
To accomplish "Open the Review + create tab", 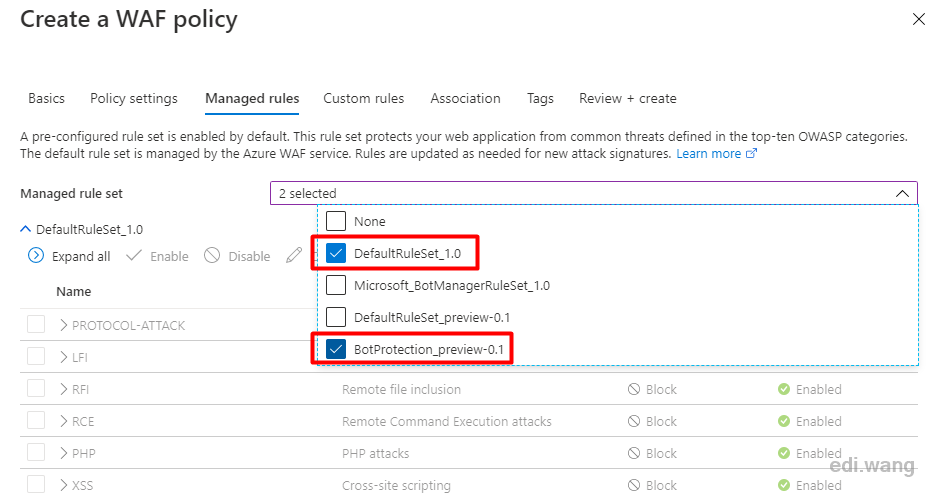I will click(x=628, y=98).
